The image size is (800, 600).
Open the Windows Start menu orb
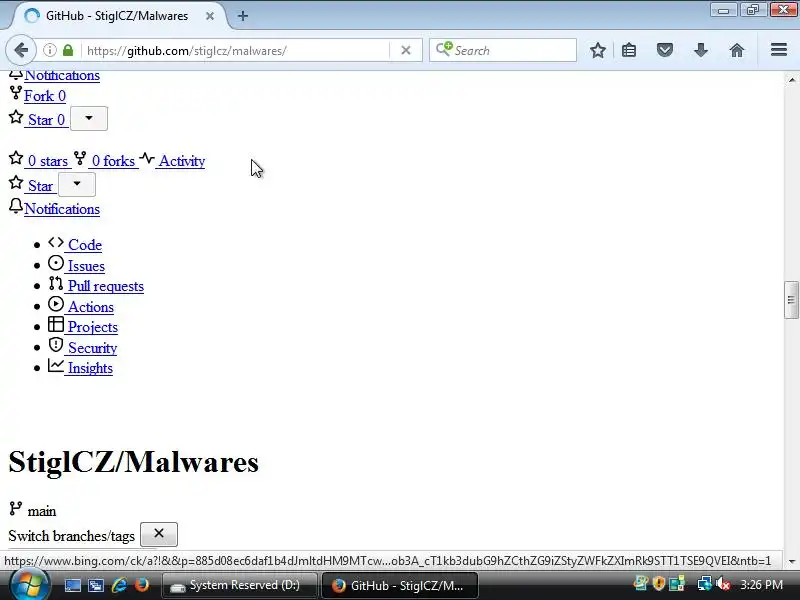pos(29,585)
